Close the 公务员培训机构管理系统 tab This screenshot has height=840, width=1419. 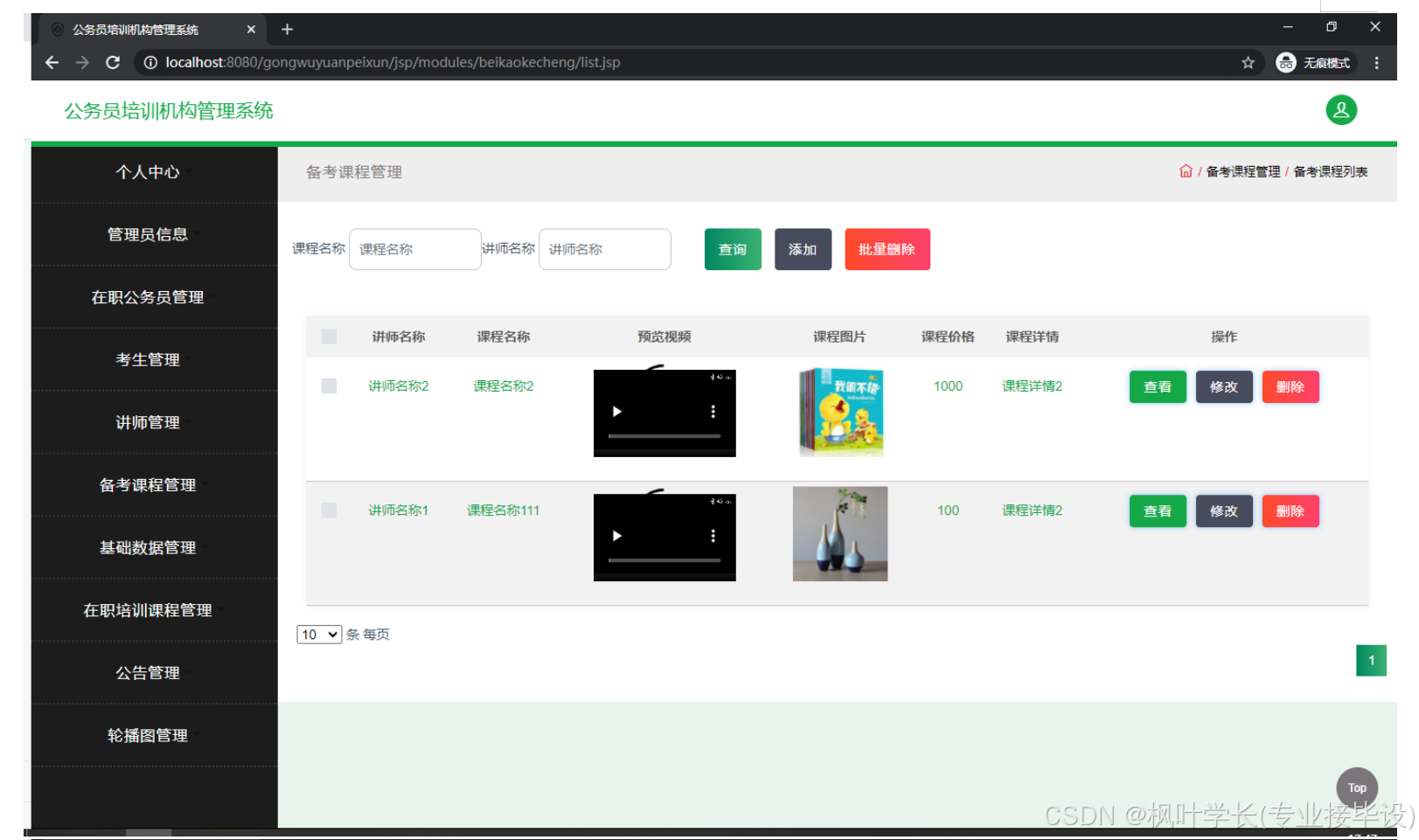[251, 30]
